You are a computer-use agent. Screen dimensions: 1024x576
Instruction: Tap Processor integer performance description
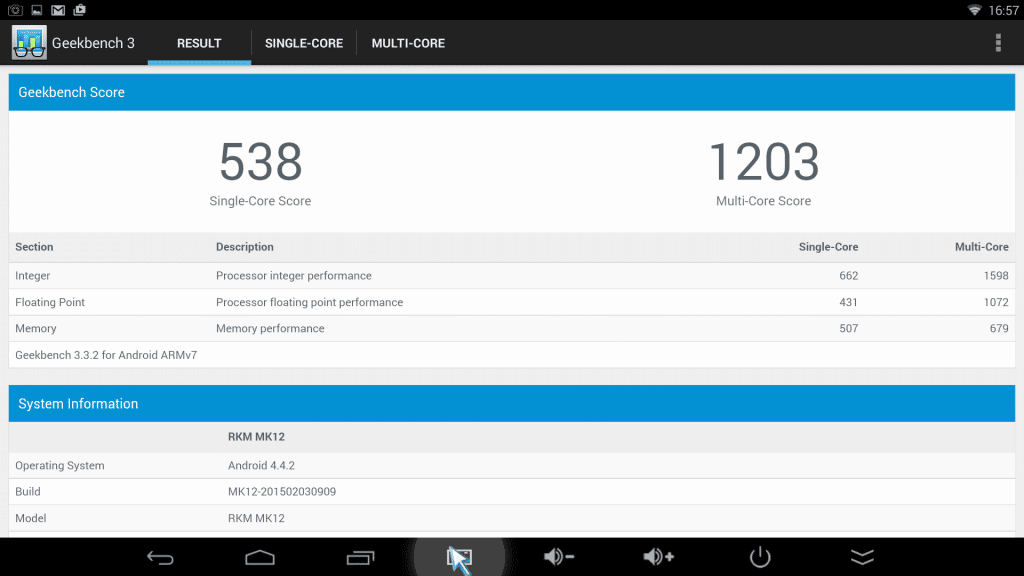tap(294, 276)
